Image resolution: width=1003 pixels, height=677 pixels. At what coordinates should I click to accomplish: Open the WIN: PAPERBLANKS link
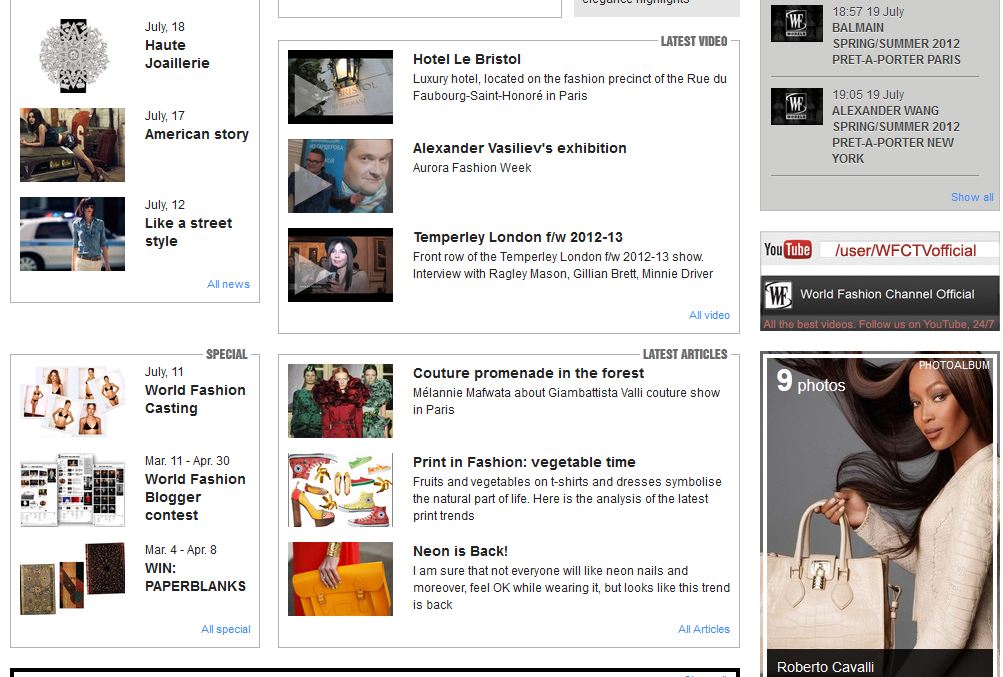[195, 577]
